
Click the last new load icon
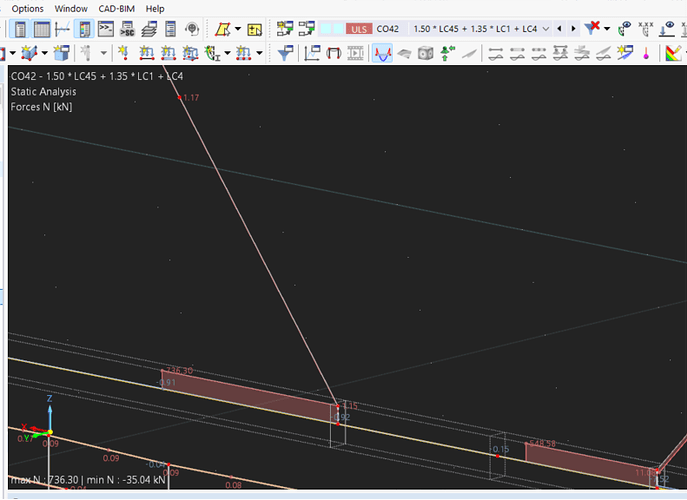click(x=244, y=53)
